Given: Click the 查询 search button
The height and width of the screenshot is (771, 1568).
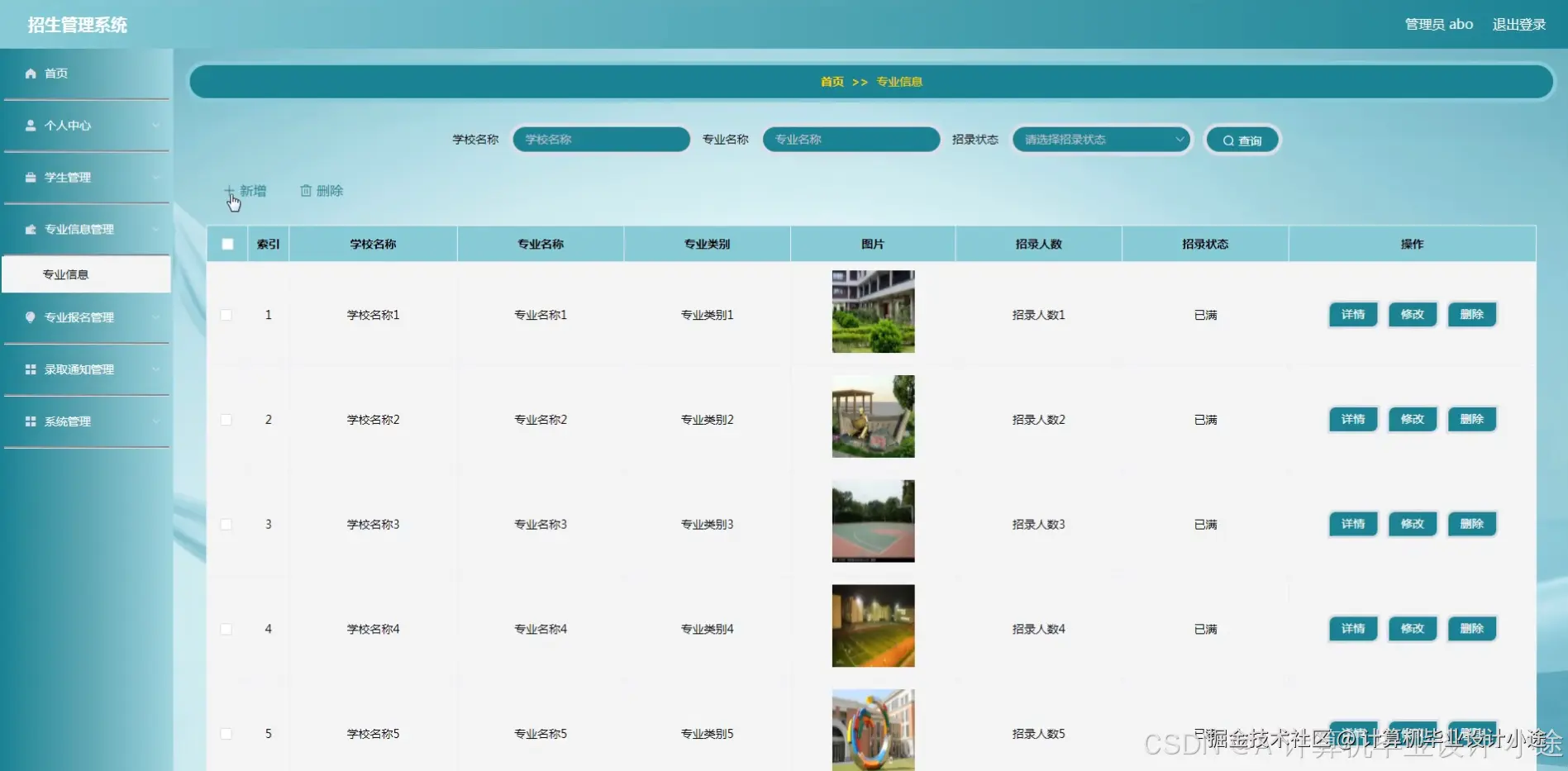Looking at the screenshot, I should pos(1242,140).
